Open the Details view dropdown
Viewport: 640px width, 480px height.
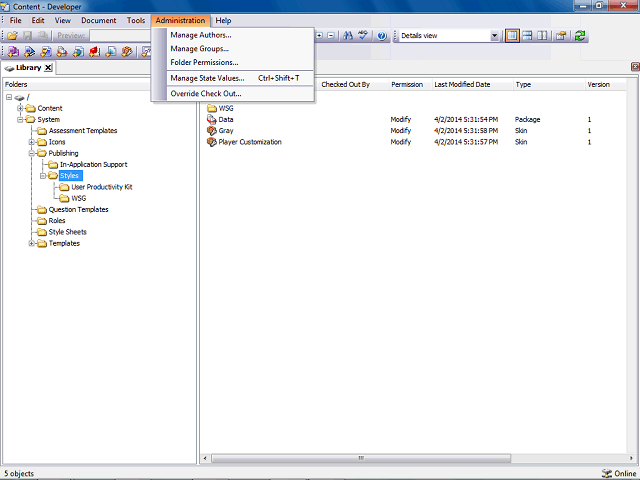494,36
